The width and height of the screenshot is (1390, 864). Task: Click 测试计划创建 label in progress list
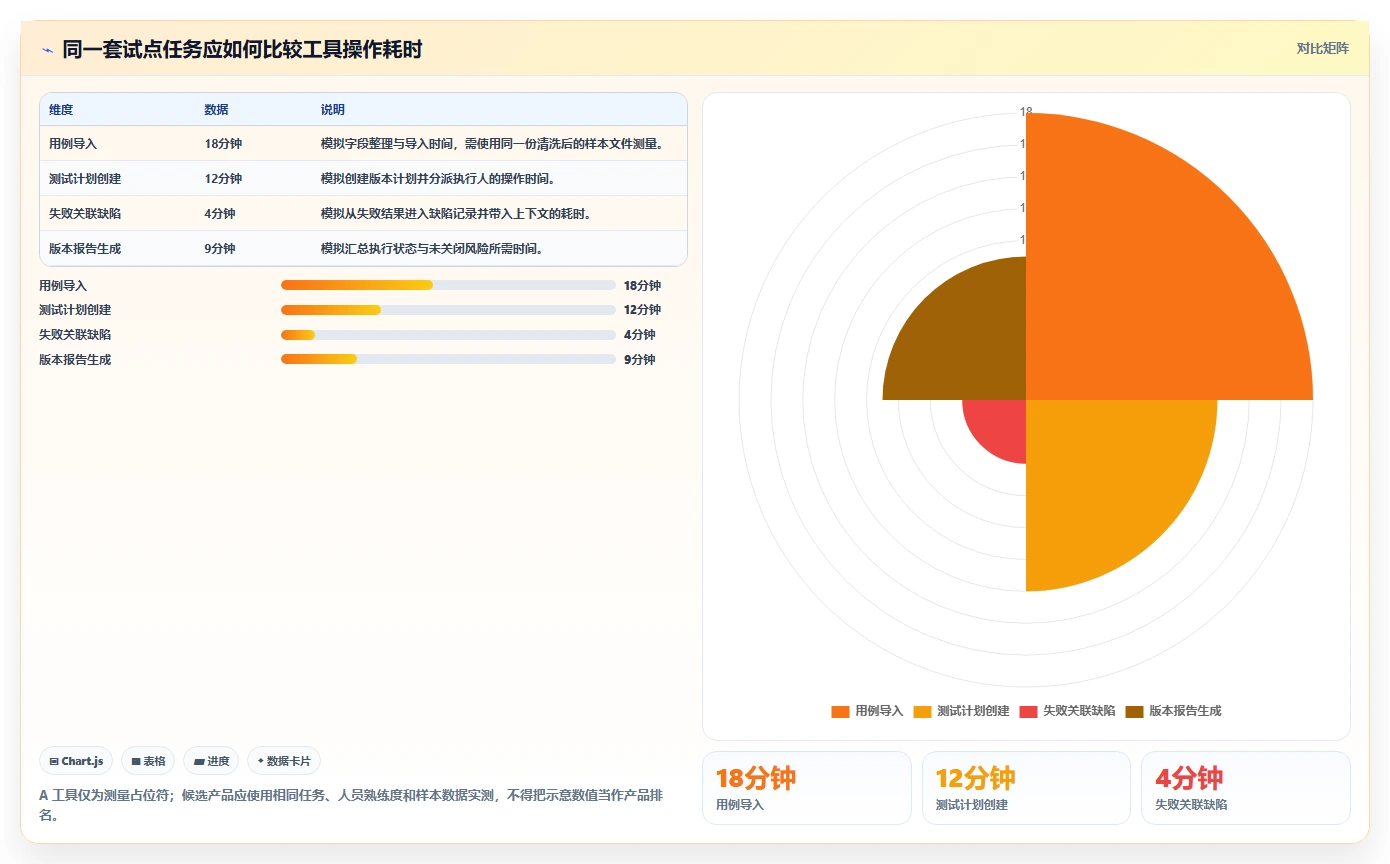point(75,310)
